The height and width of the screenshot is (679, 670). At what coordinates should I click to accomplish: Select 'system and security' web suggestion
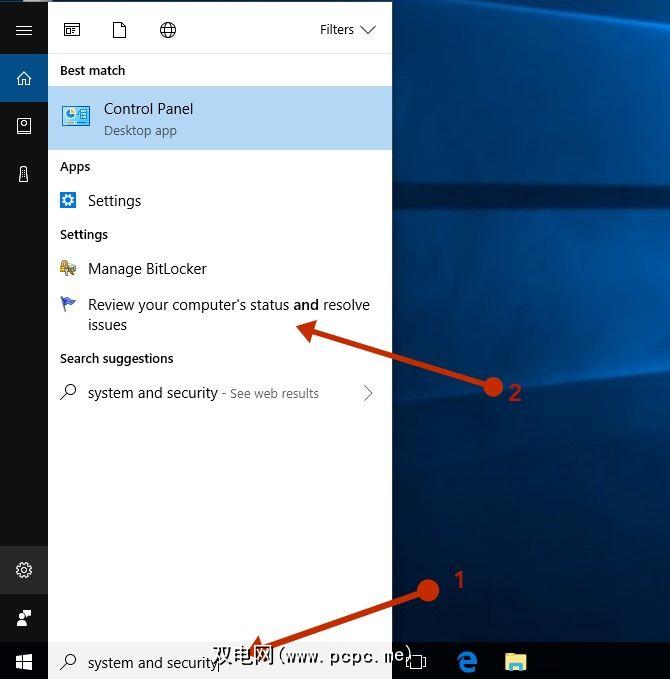point(220,393)
